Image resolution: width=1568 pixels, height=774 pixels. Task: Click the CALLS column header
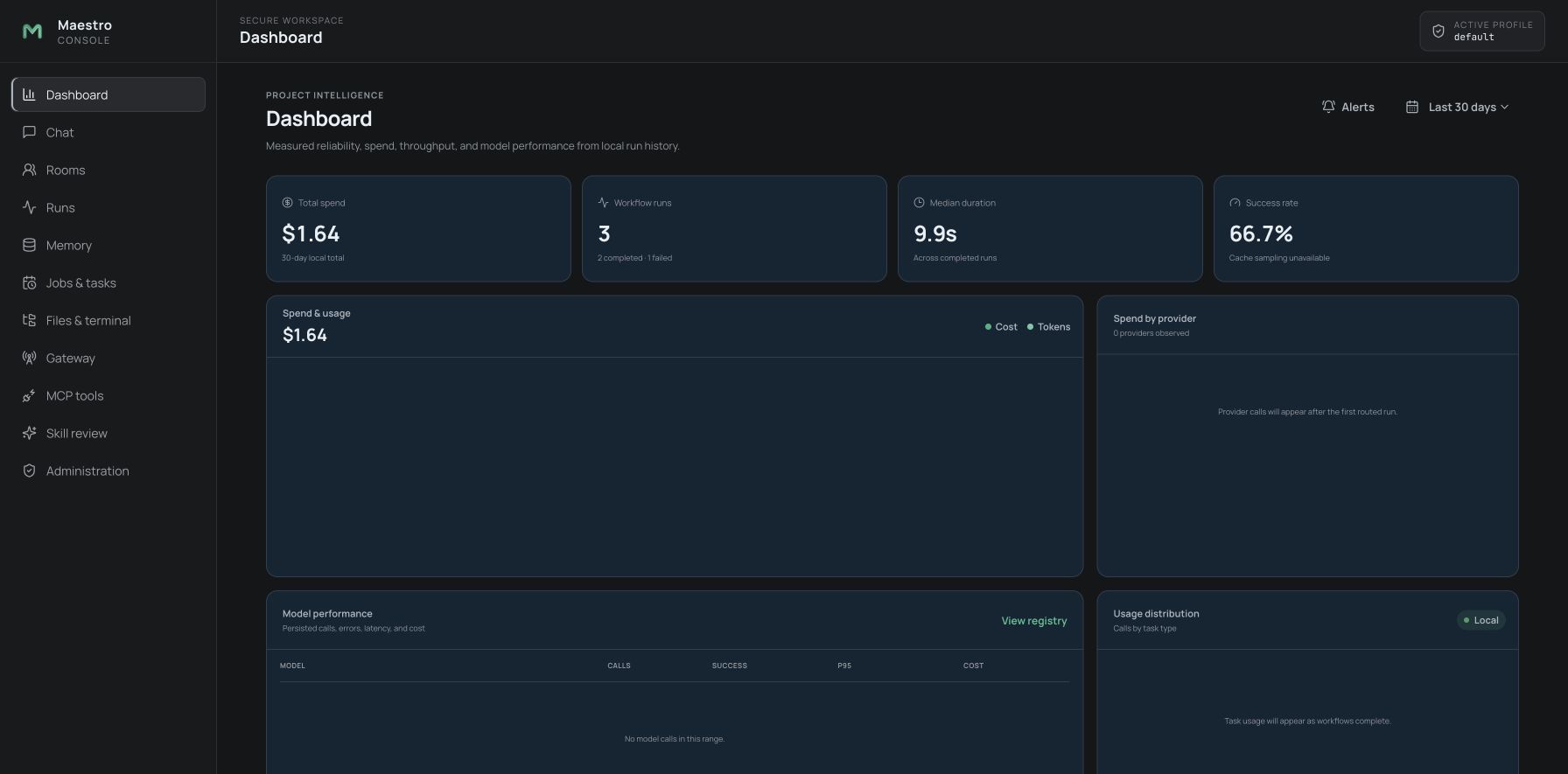click(x=619, y=666)
